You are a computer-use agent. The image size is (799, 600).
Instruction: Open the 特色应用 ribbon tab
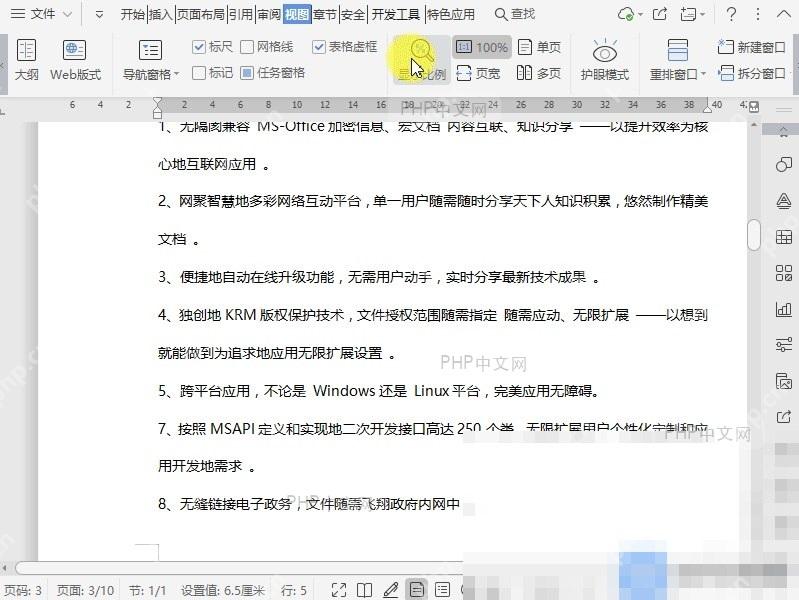450,15
